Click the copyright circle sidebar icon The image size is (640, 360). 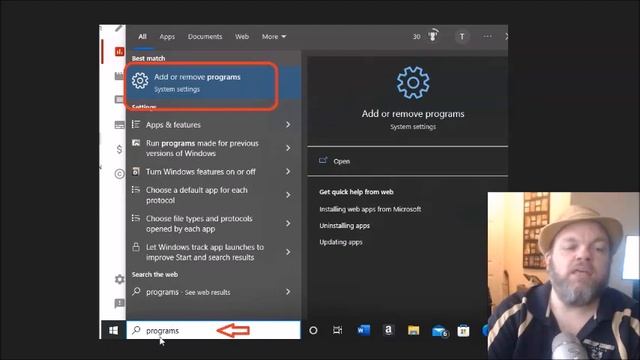[119, 174]
